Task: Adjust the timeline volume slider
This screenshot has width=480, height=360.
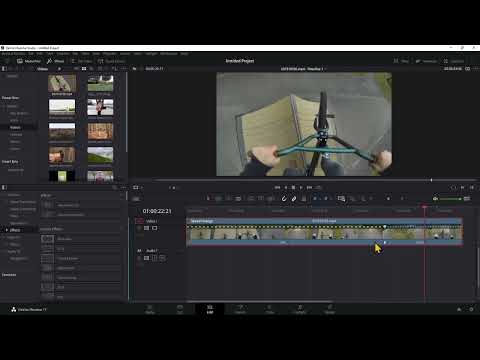Action: pyautogui.click(x=451, y=199)
